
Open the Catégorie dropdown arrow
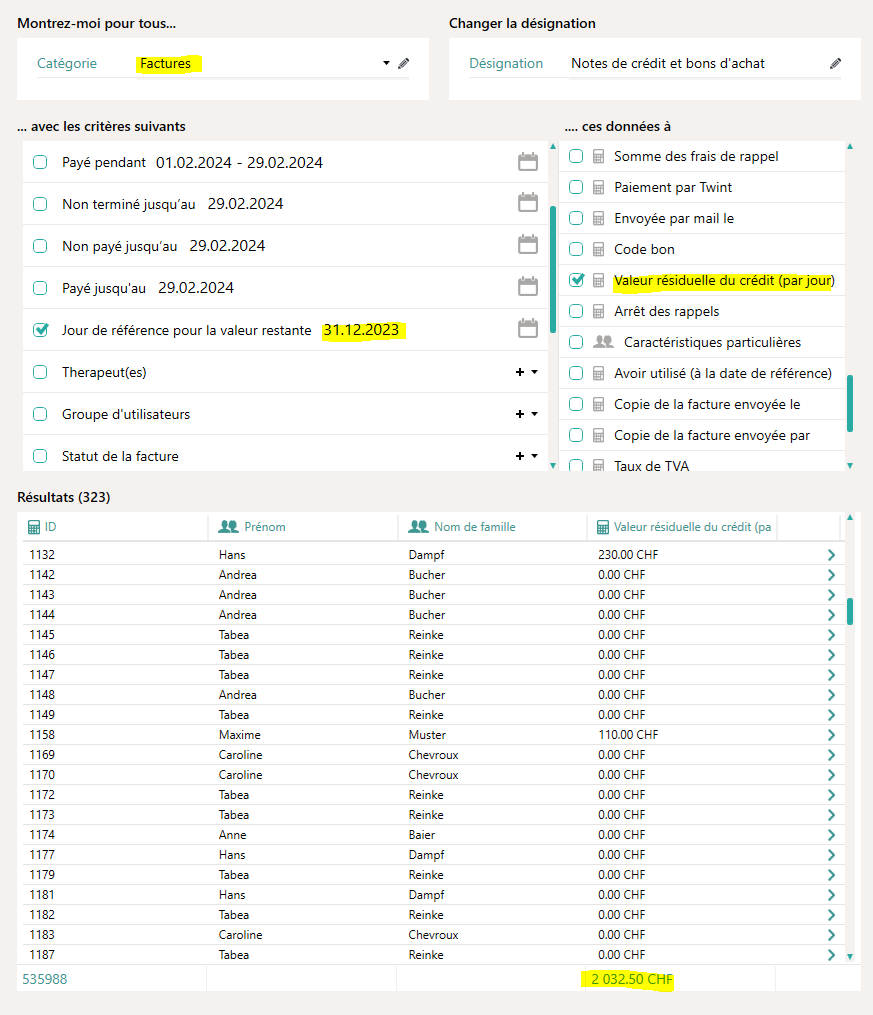(386, 63)
